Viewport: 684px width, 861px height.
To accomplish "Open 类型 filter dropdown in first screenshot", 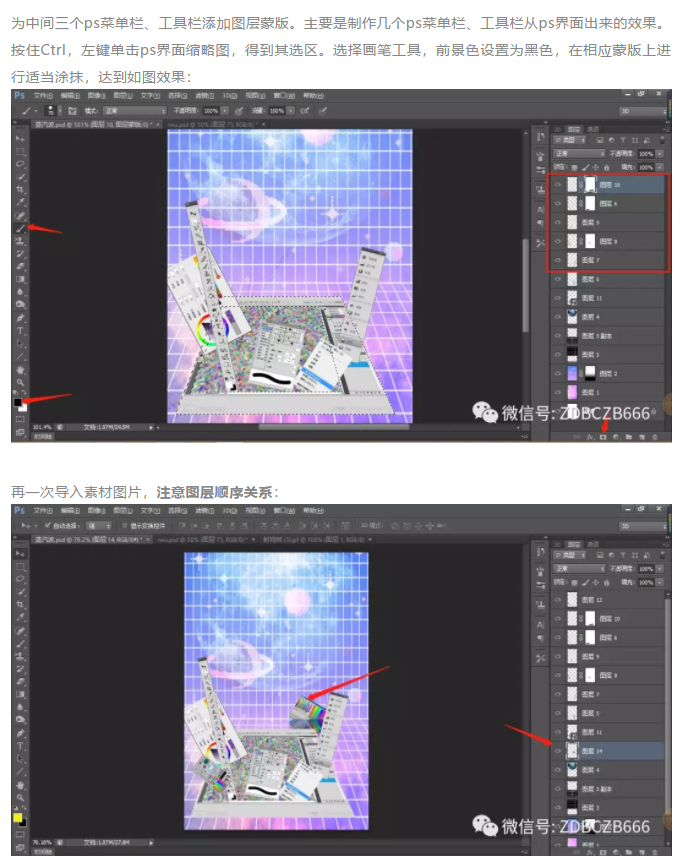I will click(570, 140).
